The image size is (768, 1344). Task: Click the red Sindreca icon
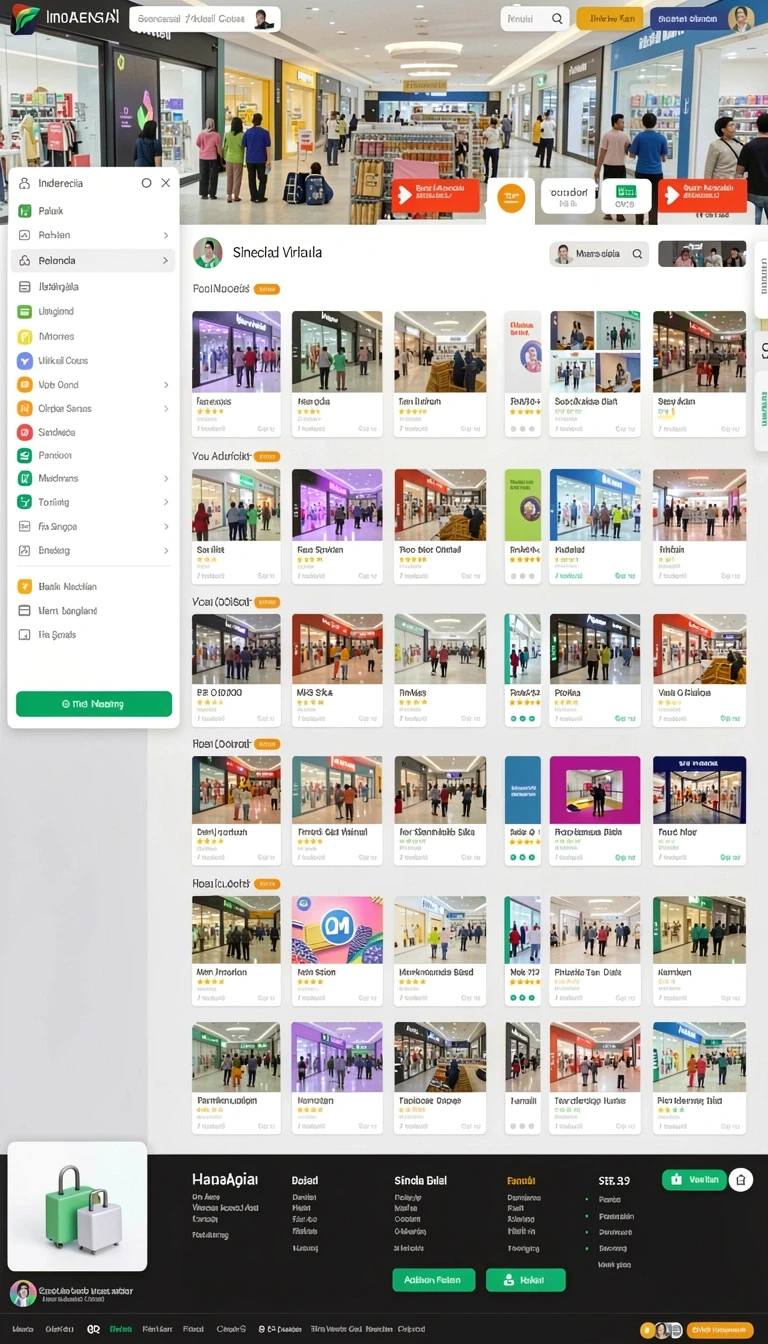click(25, 432)
